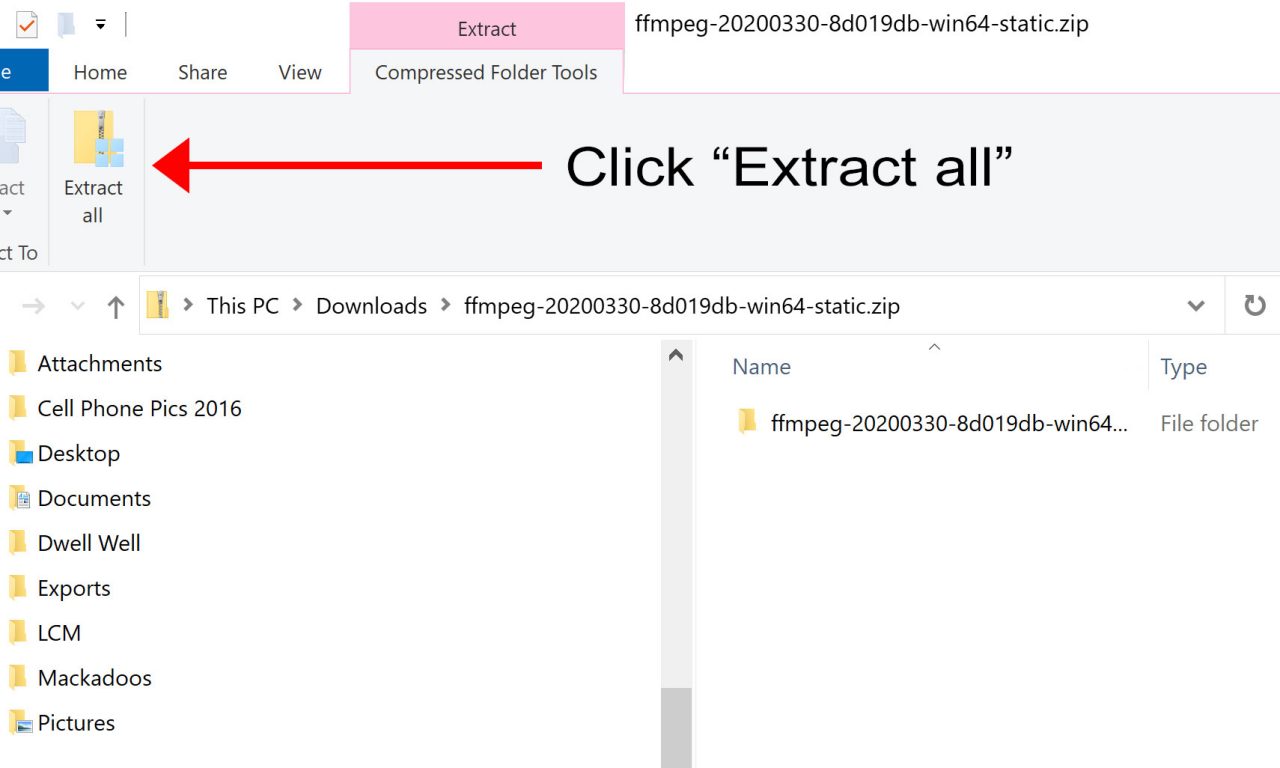The height and width of the screenshot is (768, 1280).
Task: Open Cell Phone Pics 2016 folder in sidebar
Action: click(x=139, y=408)
